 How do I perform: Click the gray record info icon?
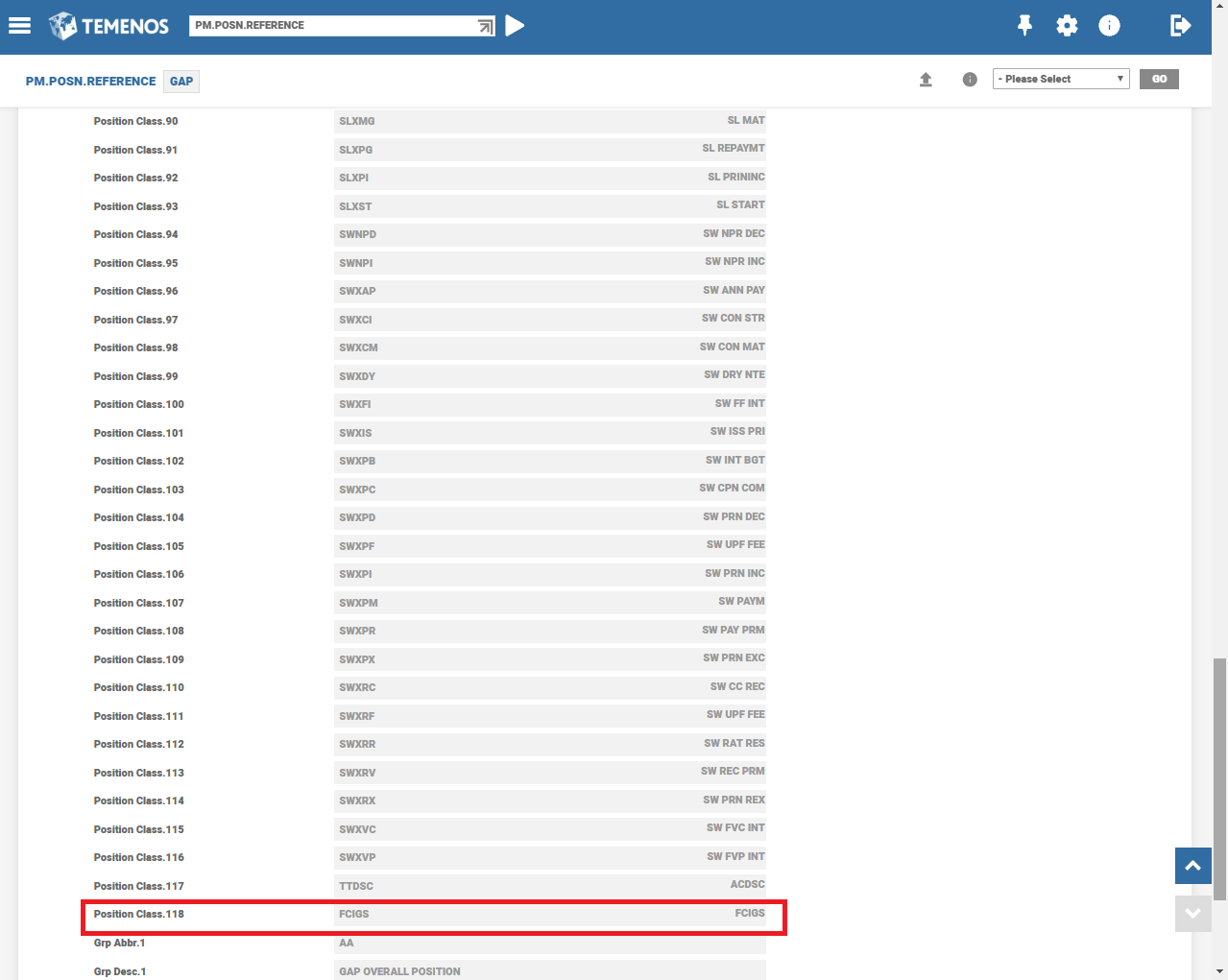point(970,80)
